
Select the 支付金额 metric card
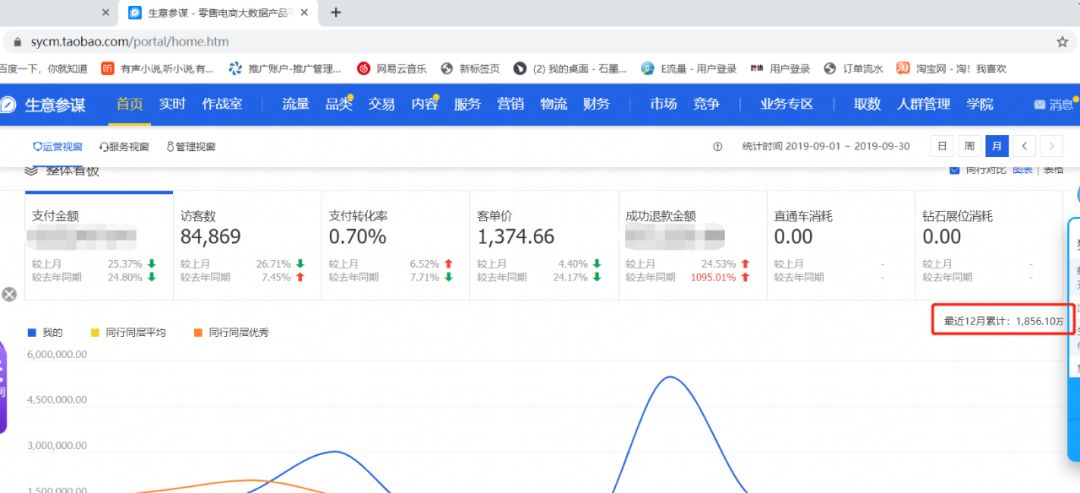point(98,246)
